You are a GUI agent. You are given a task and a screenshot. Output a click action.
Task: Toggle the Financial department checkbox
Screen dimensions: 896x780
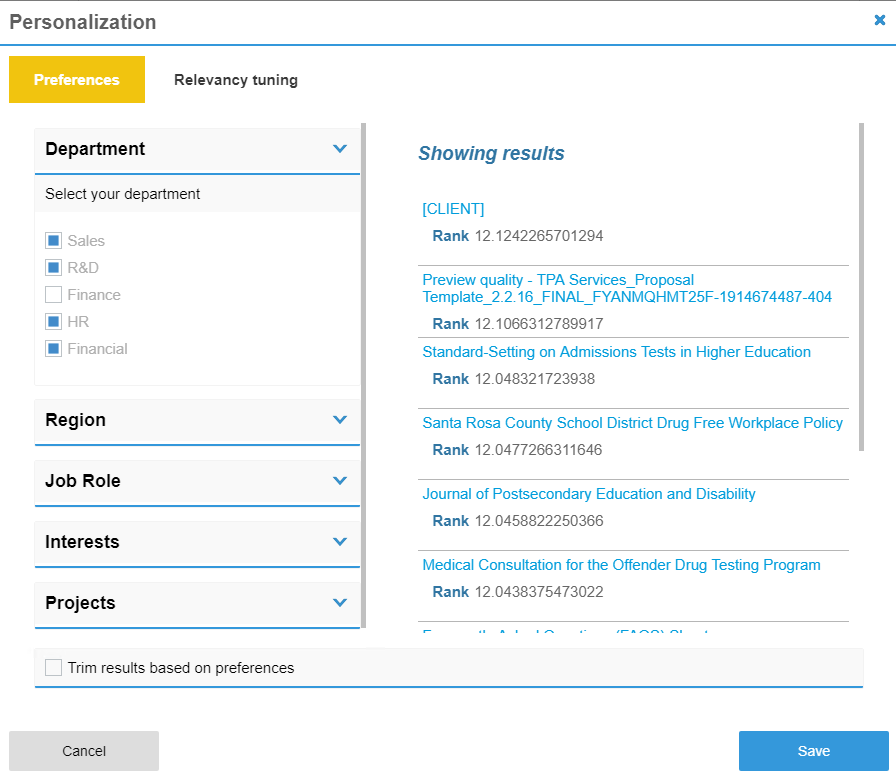click(x=54, y=349)
